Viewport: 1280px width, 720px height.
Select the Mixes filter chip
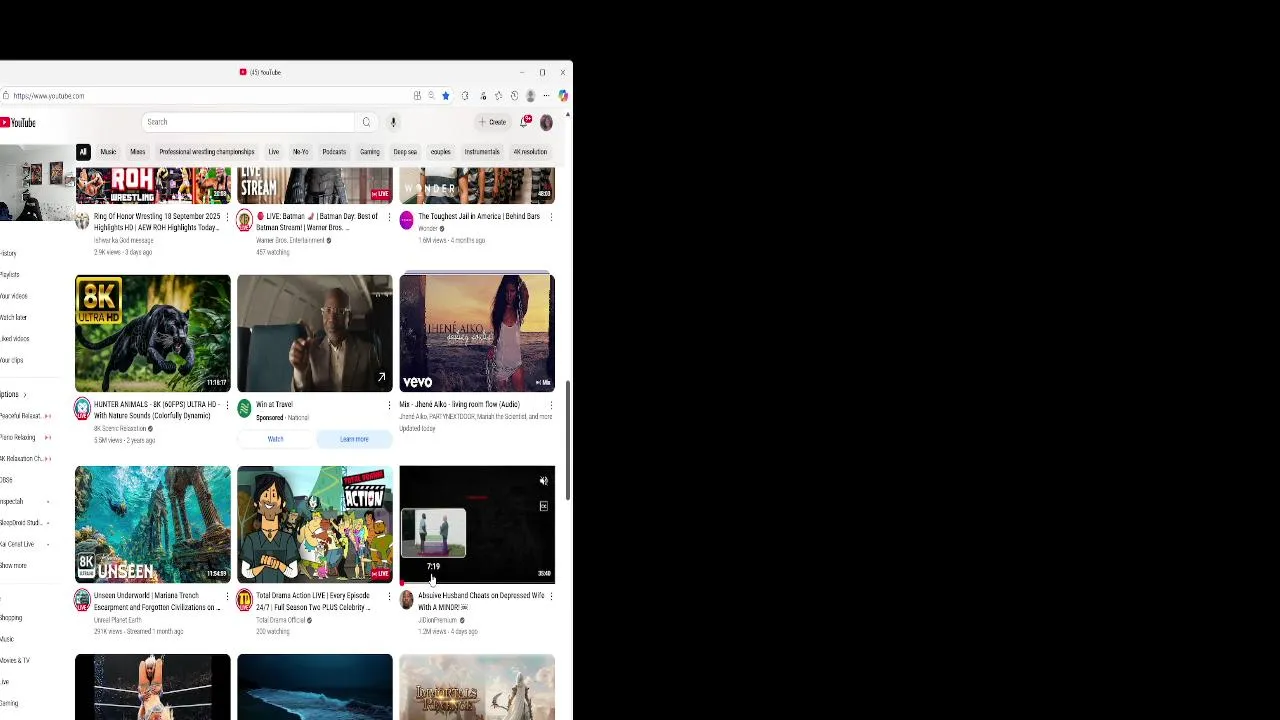[138, 152]
